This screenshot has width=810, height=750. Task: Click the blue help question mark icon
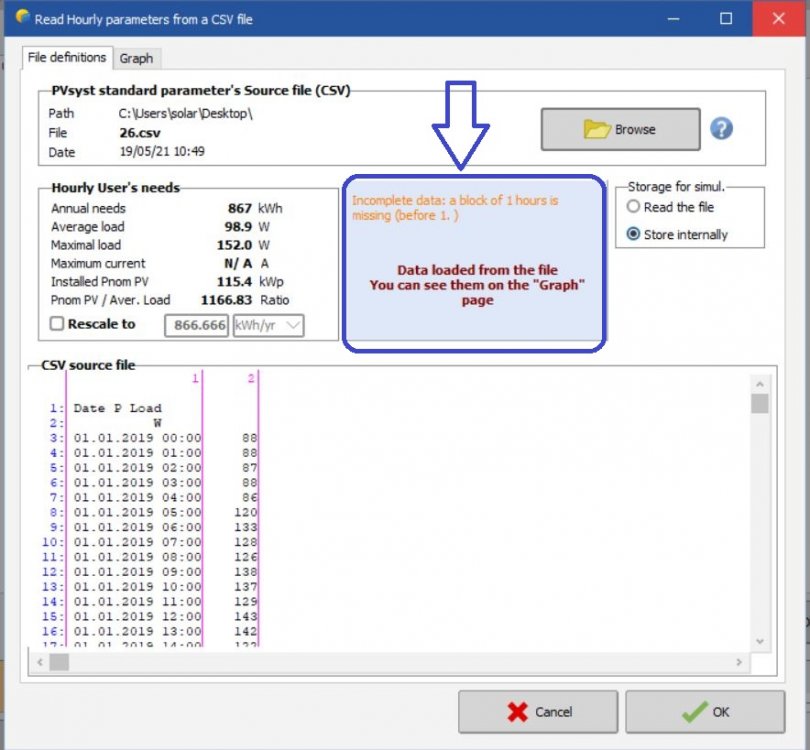tap(721, 129)
